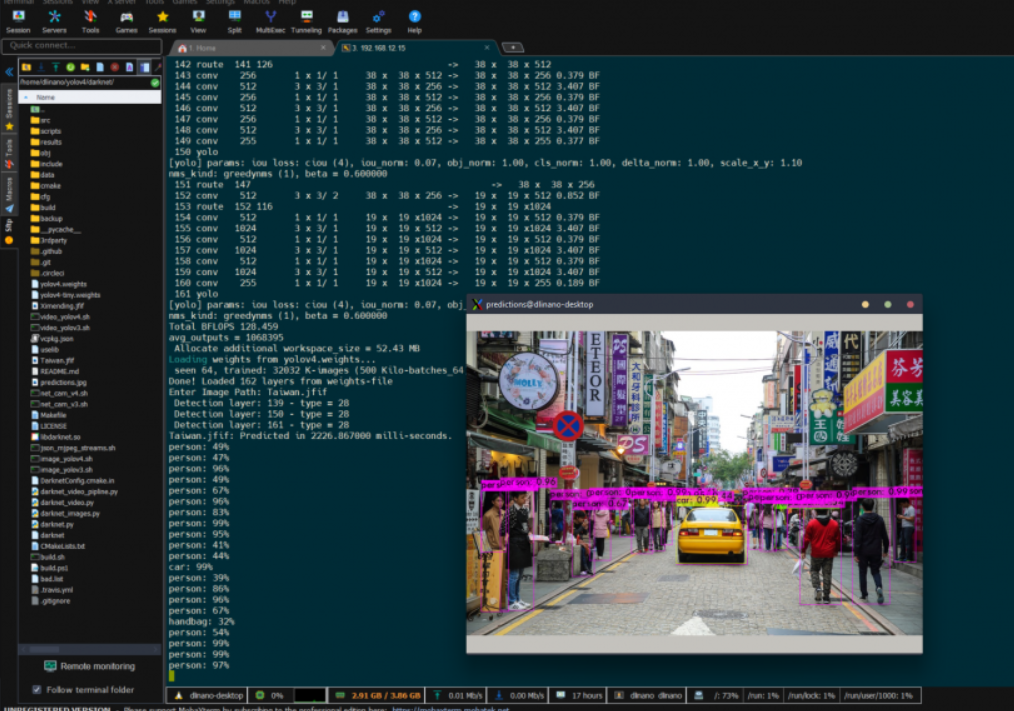This screenshot has height=711, width=1014.
Task: Click the SFTP new file icon
Action: 100,67
